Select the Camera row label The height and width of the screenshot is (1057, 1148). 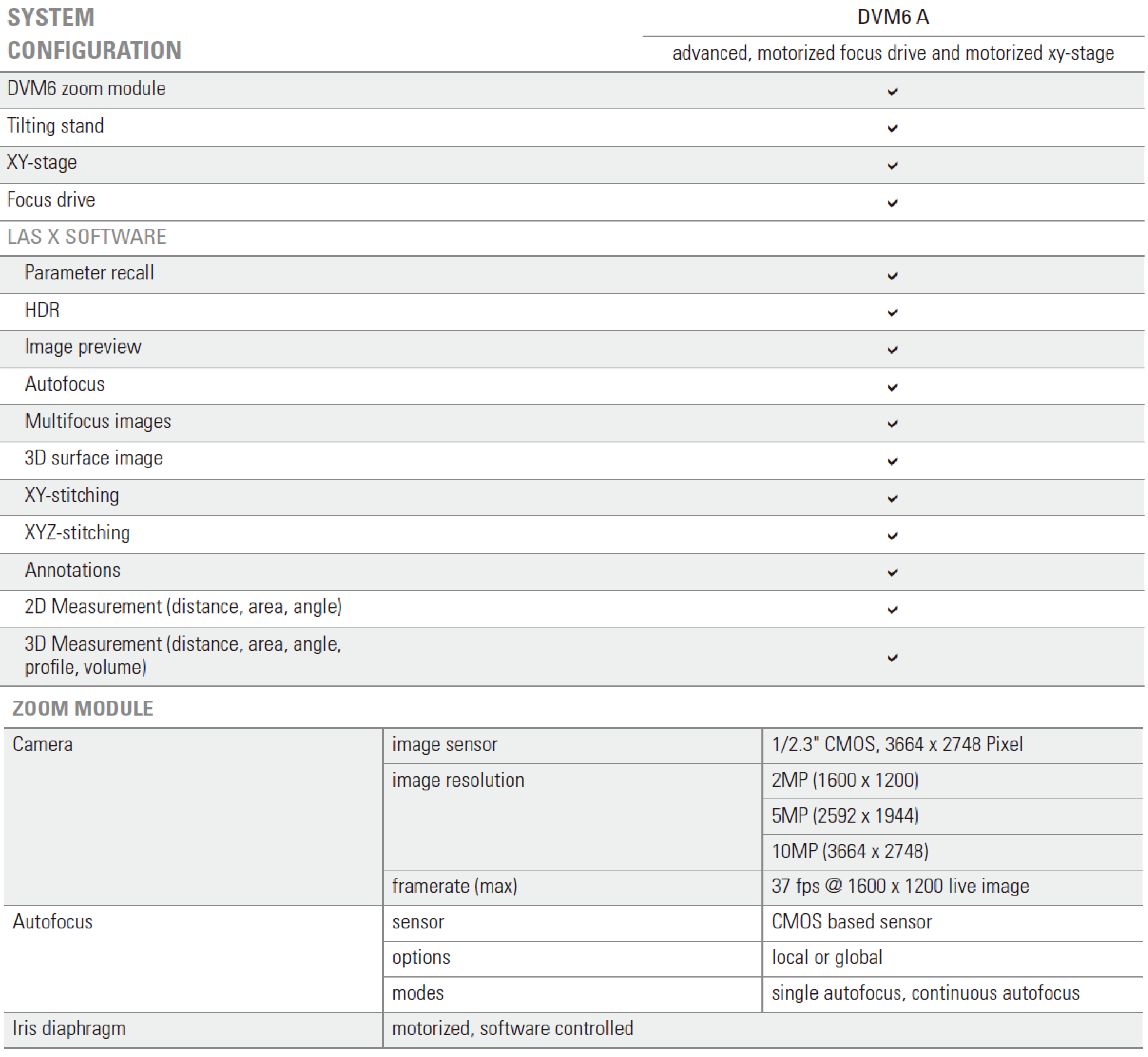pyautogui.click(x=43, y=745)
